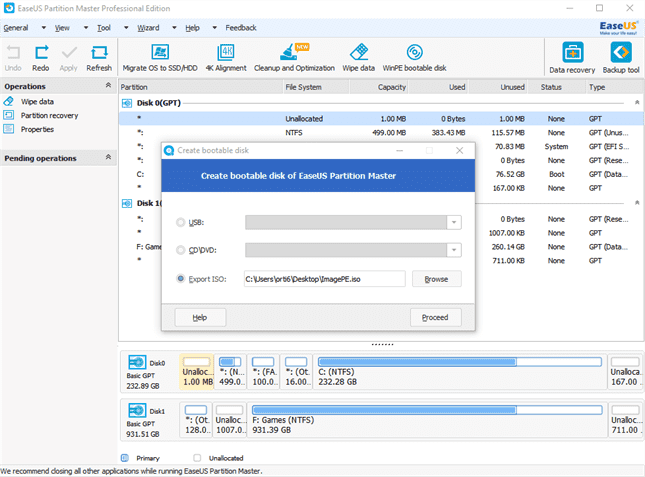Collapse the Pending operations panel
This screenshot has width=645, height=477.
[x=108, y=157]
